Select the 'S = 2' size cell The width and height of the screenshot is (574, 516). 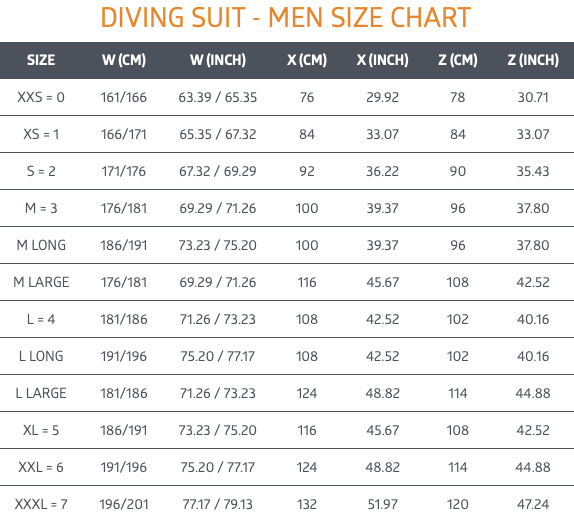click(x=41, y=171)
